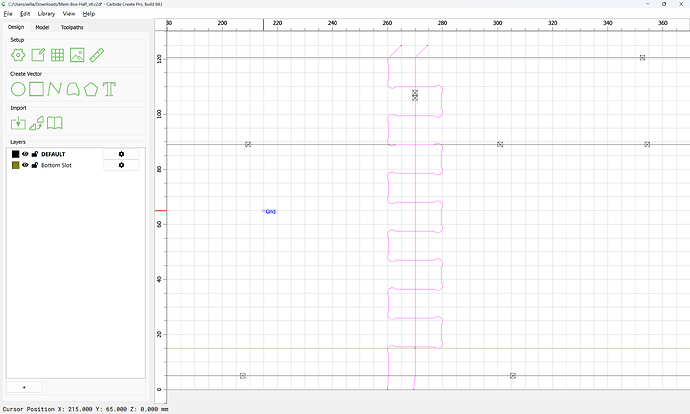Switch to the Toolpaths tab
The height and width of the screenshot is (414, 690).
[72, 27]
